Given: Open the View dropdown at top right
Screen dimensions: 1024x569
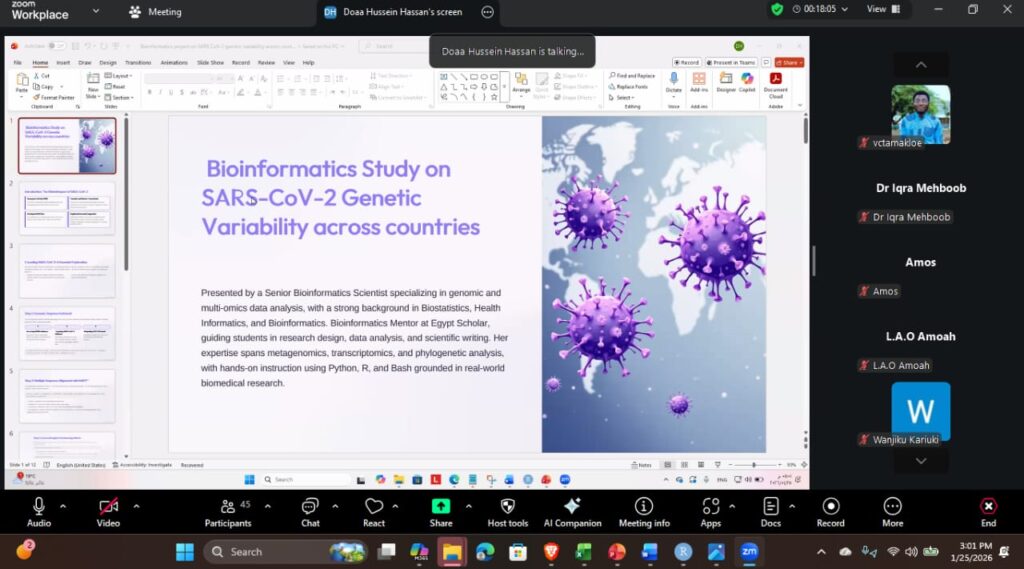Looking at the screenshot, I should [x=882, y=9].
